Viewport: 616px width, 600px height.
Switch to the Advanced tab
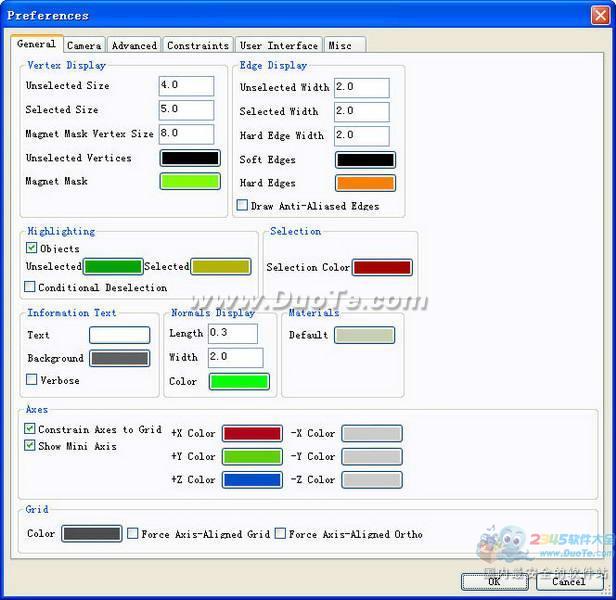(x=134, y=45)
